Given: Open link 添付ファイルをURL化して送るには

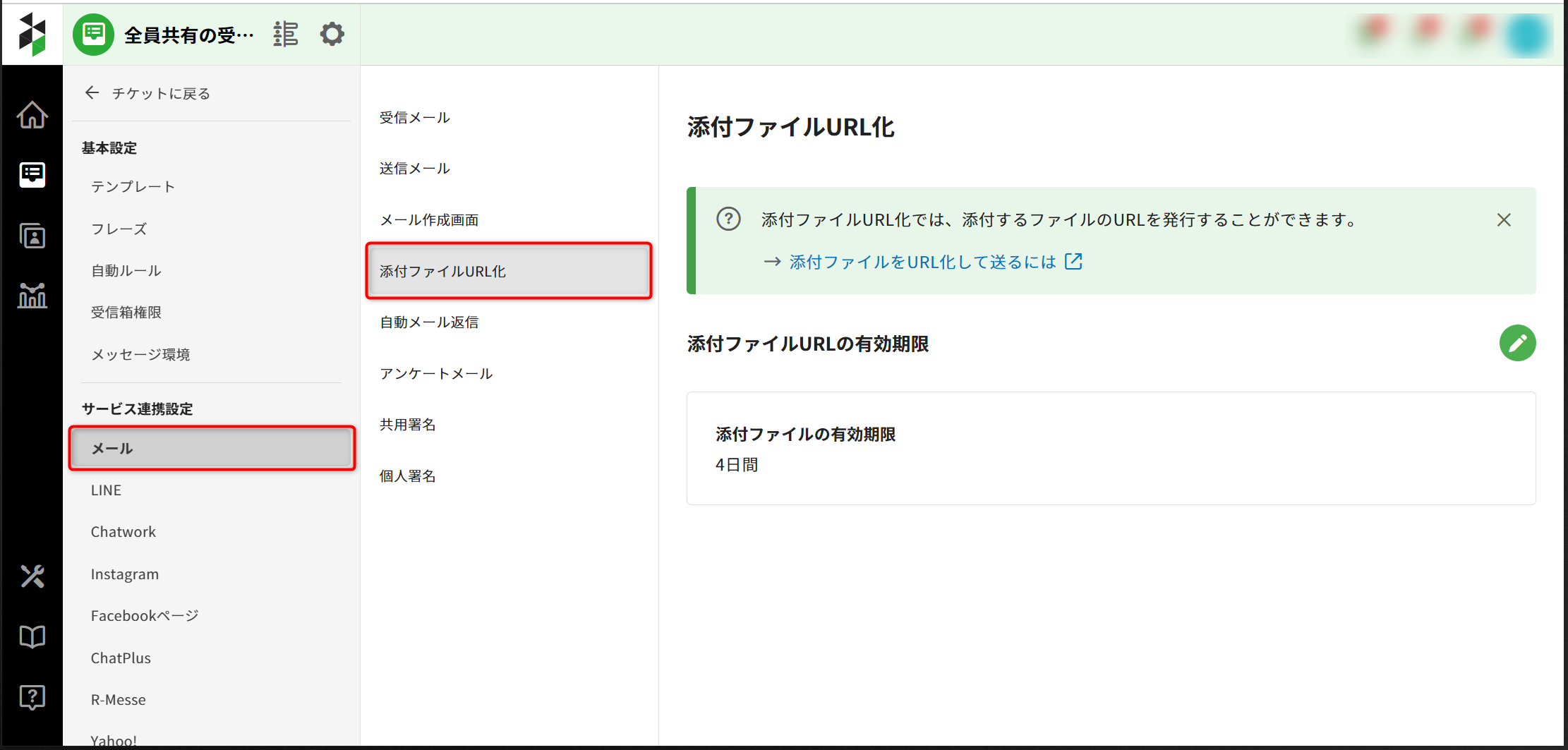Looking at the screenshot, I should pyautogui.click(x=923, y=262).
